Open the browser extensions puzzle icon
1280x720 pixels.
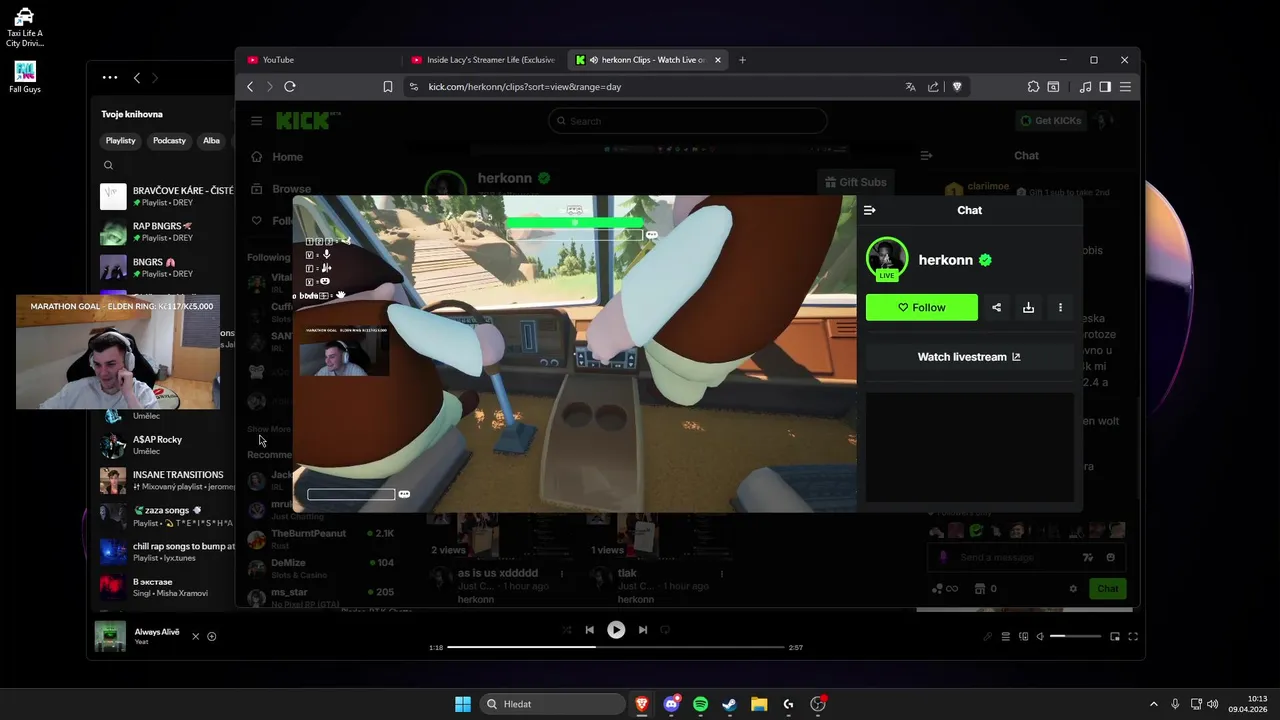(x=1034, y=87)
